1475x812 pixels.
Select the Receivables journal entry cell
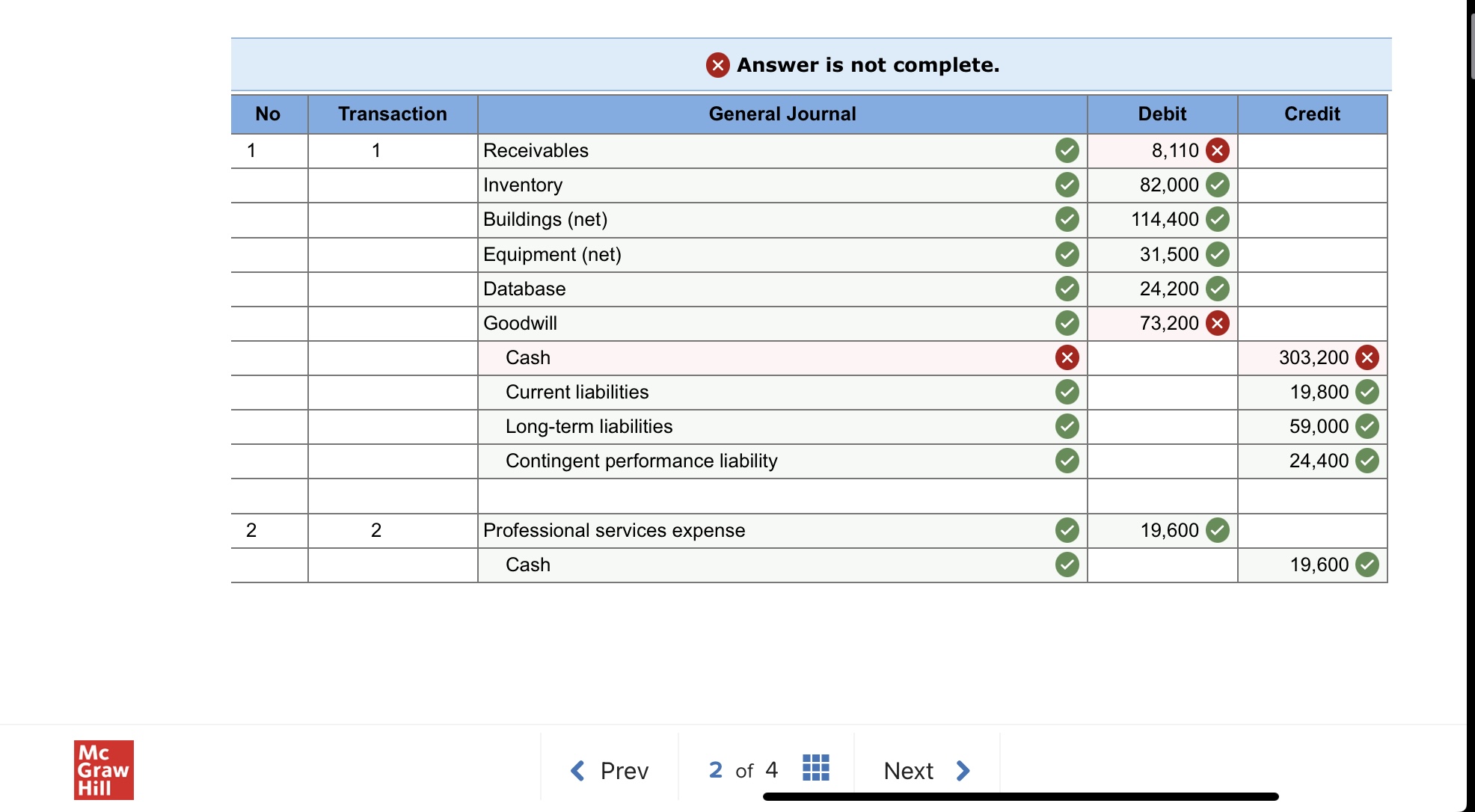763,151
